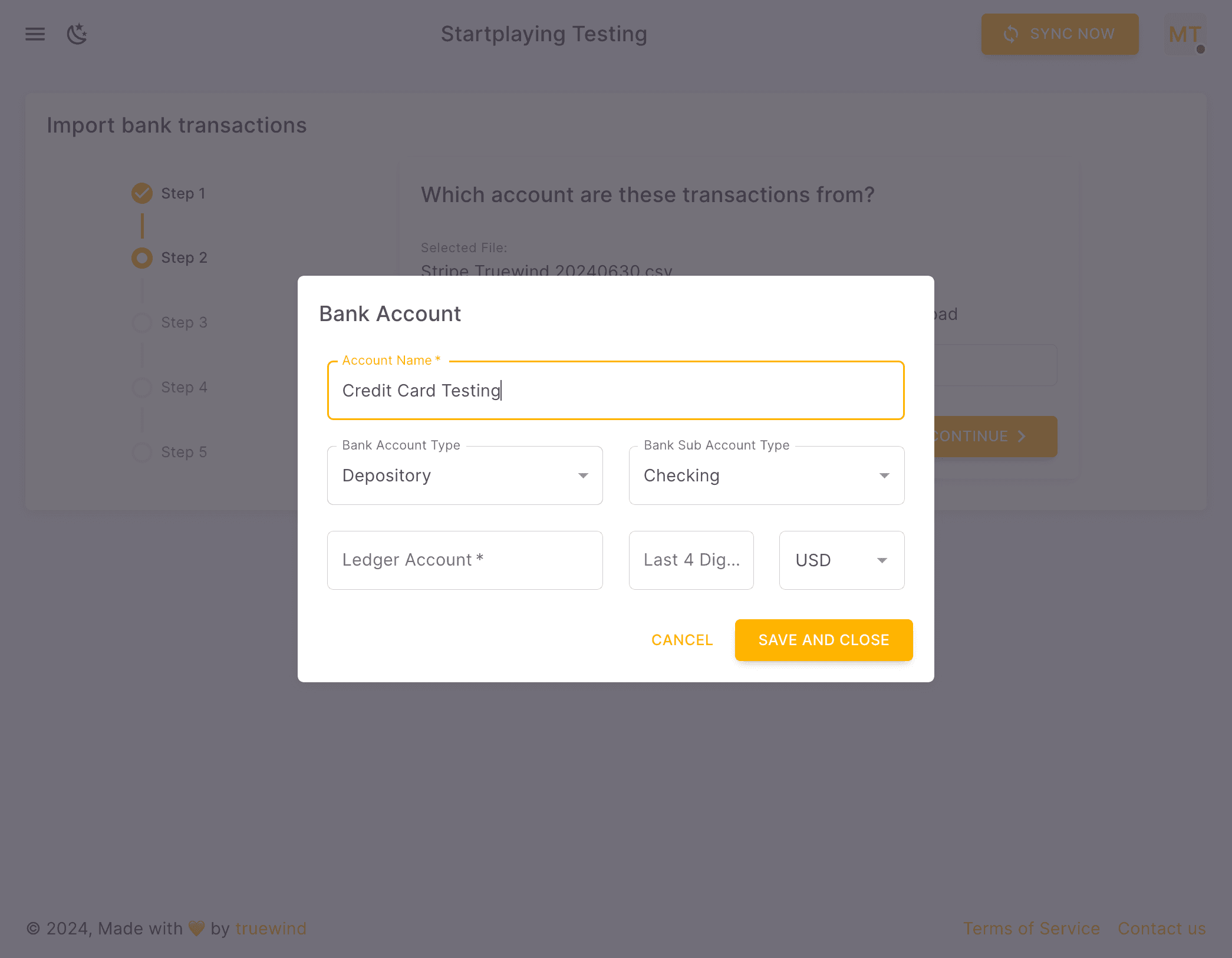Select the active Step 2 circle icon
Viewport: 1232px width, 958px height.
pos(142,258)
